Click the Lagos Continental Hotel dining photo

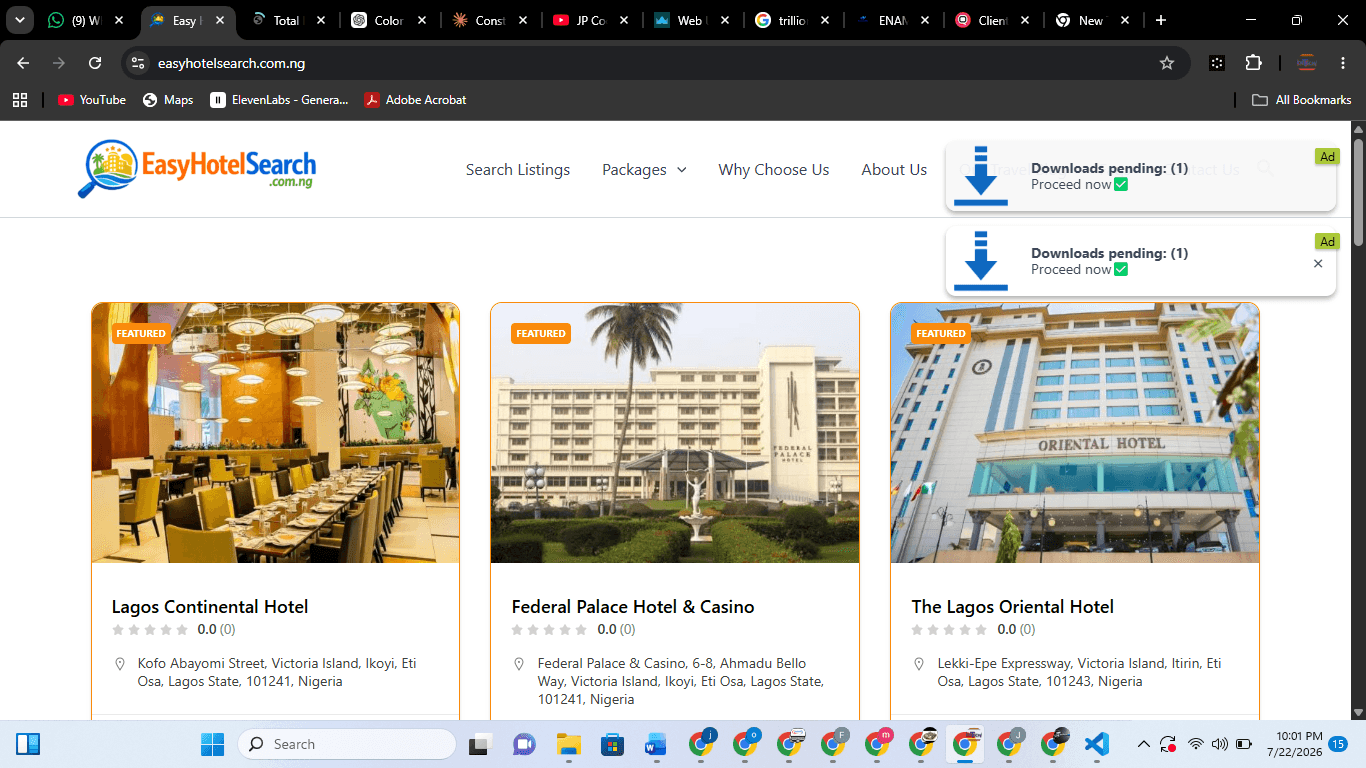[x=275, y=433]
